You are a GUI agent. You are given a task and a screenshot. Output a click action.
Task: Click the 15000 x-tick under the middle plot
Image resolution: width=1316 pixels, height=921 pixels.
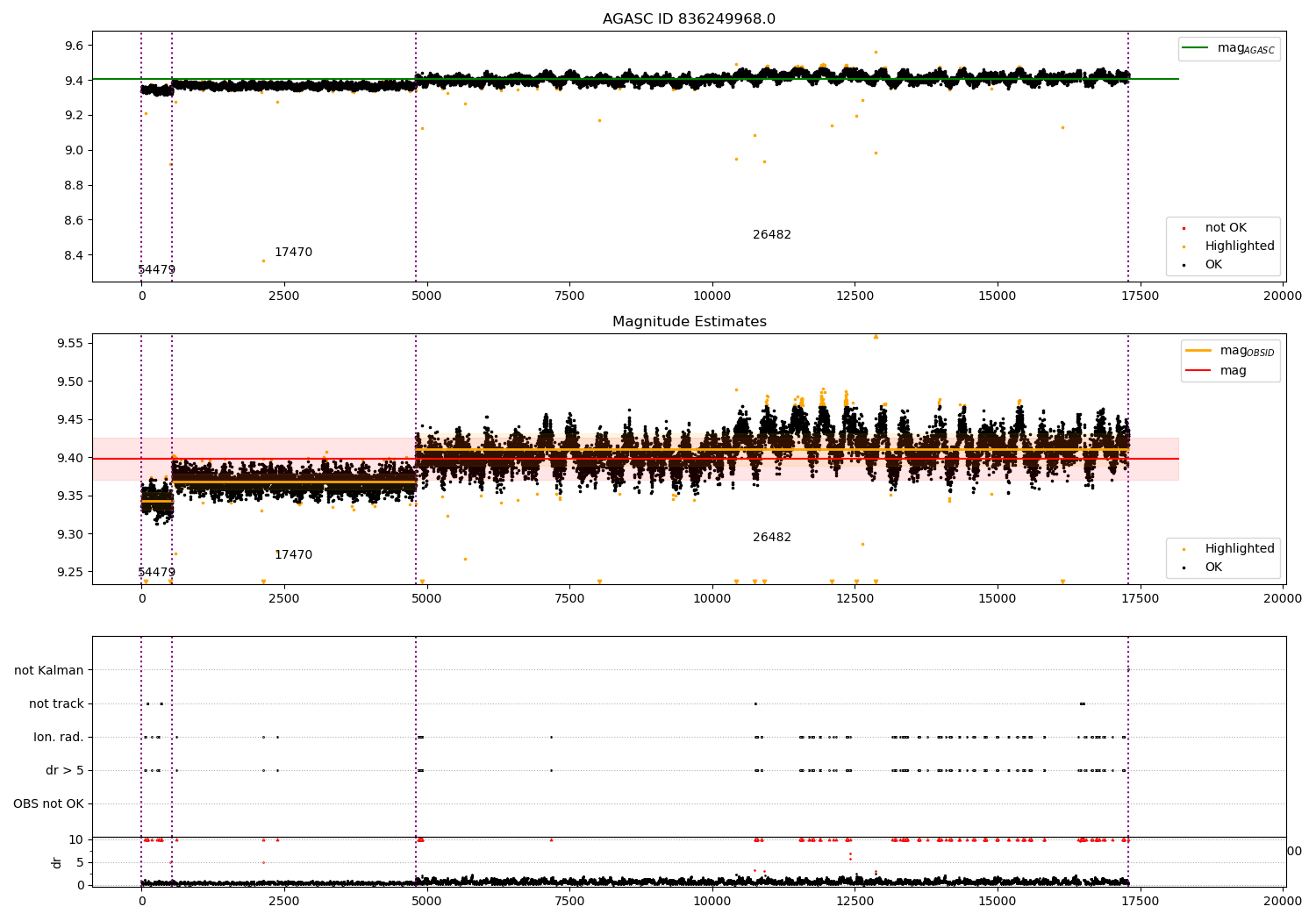[998, 599]
